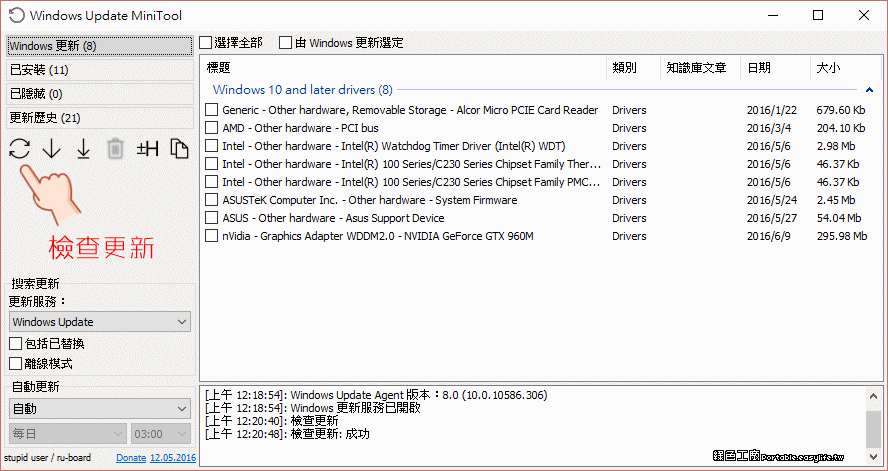
Task: Sort the list by the 日期 column header
Action: point(758,68)
